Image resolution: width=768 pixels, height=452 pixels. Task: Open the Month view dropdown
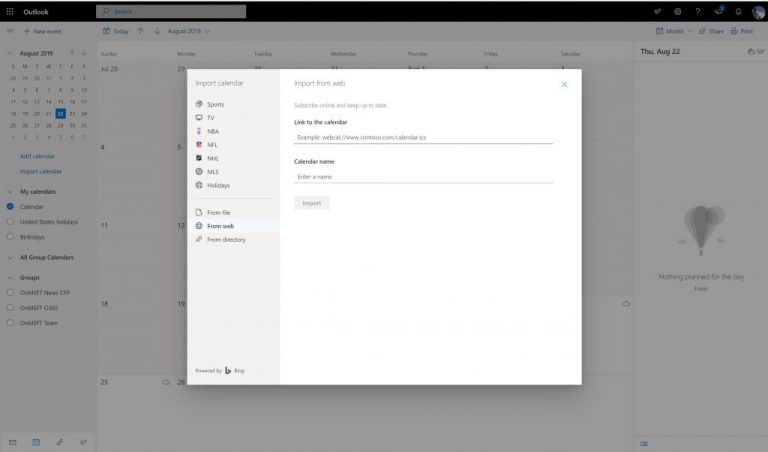(x=674, y=31)
